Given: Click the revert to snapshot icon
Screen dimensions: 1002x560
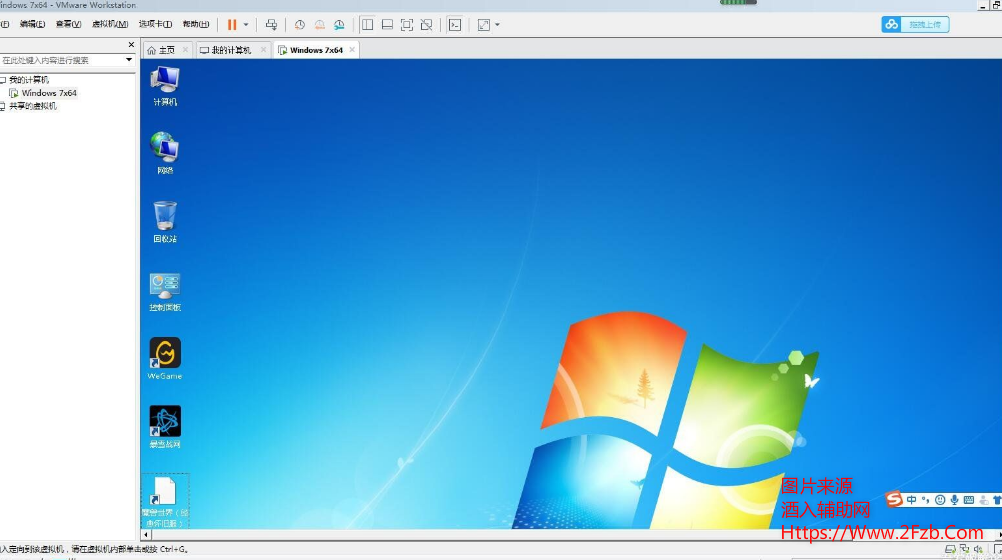Looking at the screenshot, I should [x=319, y=24].
